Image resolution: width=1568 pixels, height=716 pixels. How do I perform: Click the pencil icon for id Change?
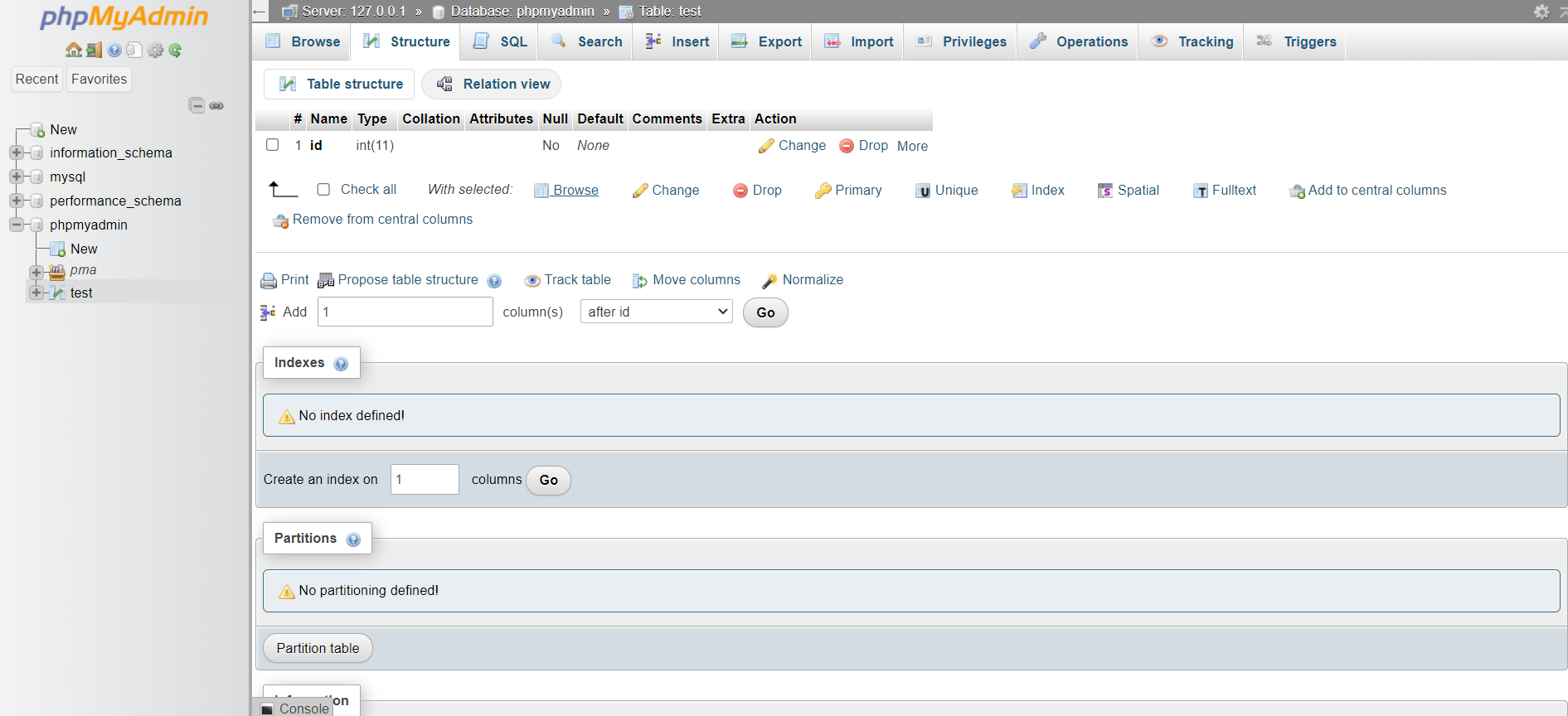[x=766, y=146]
